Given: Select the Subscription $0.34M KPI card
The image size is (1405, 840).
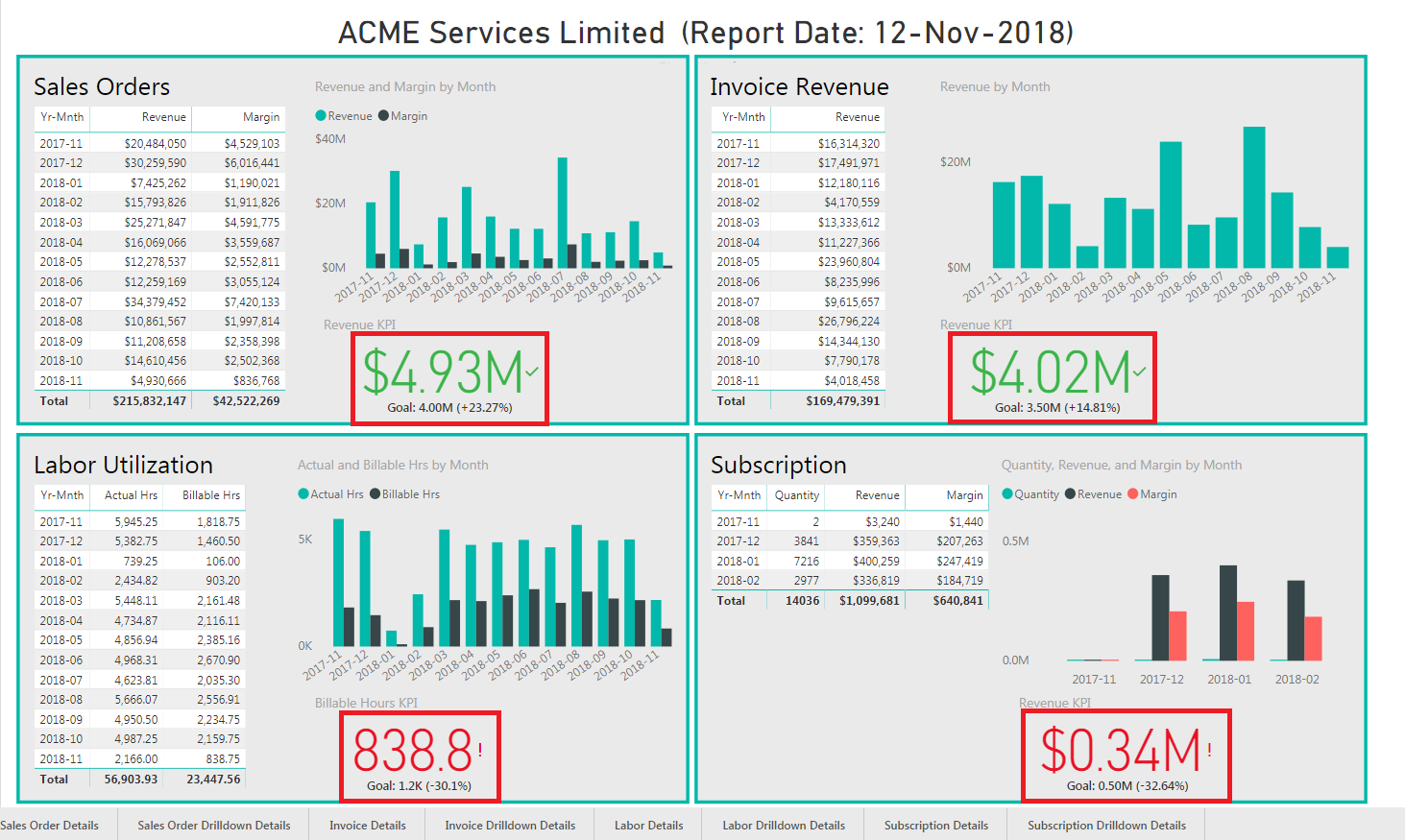Looking at the screenshot, I should pyautogui.click(x=1126, y=756).
